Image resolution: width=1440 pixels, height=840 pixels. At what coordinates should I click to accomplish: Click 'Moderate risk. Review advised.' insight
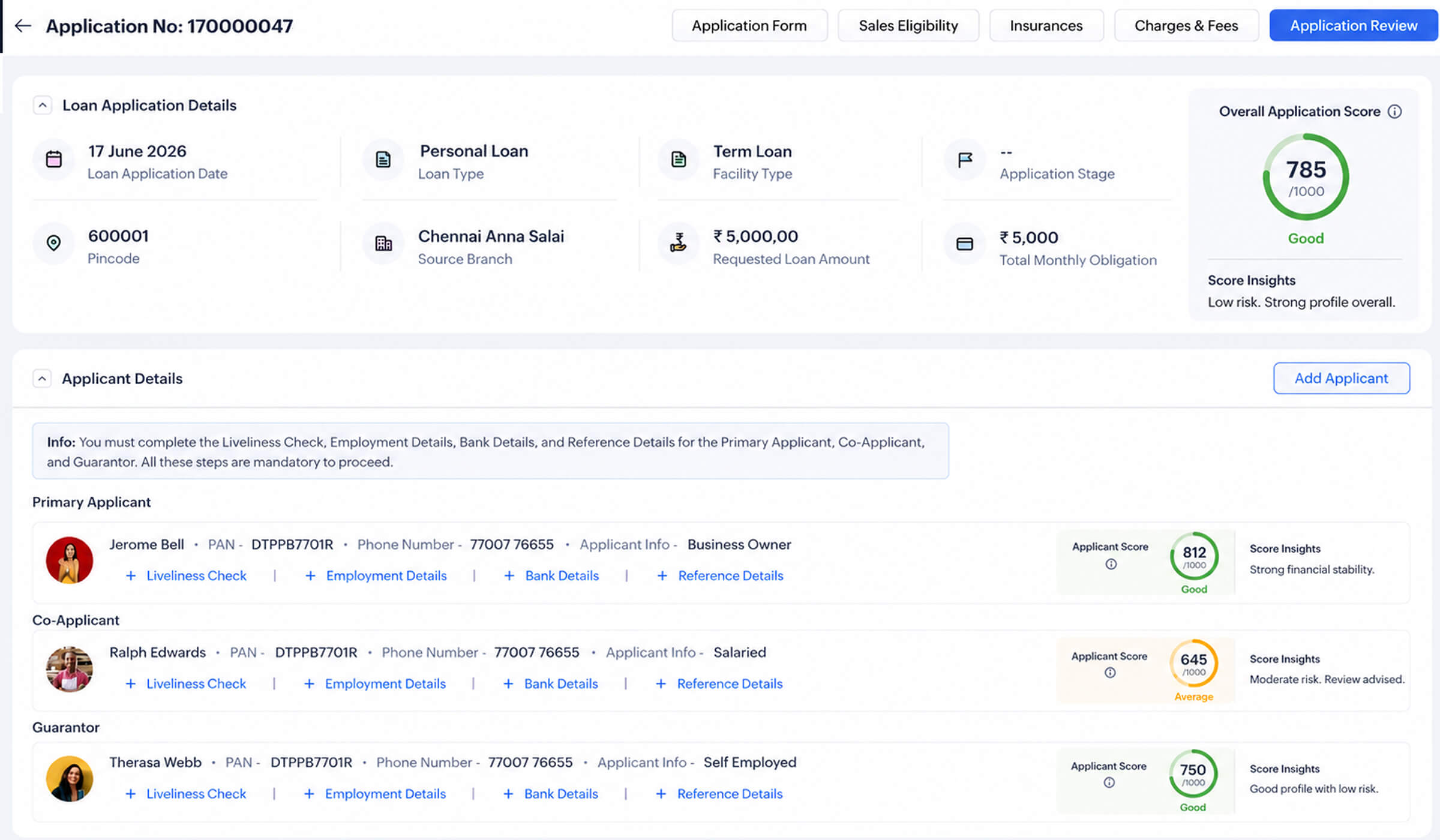click(x=1327, y=679)
